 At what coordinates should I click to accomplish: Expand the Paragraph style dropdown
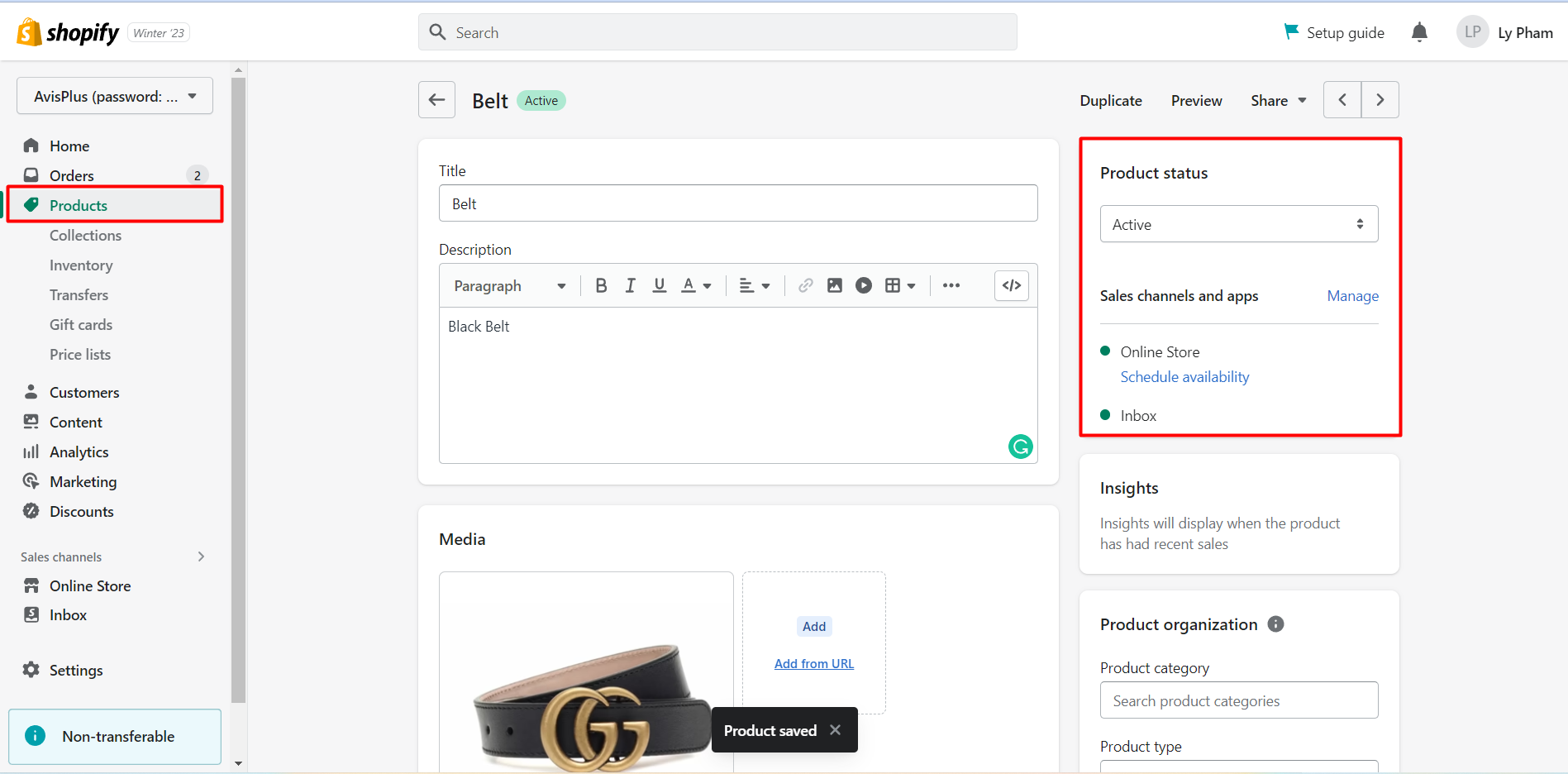509,286
